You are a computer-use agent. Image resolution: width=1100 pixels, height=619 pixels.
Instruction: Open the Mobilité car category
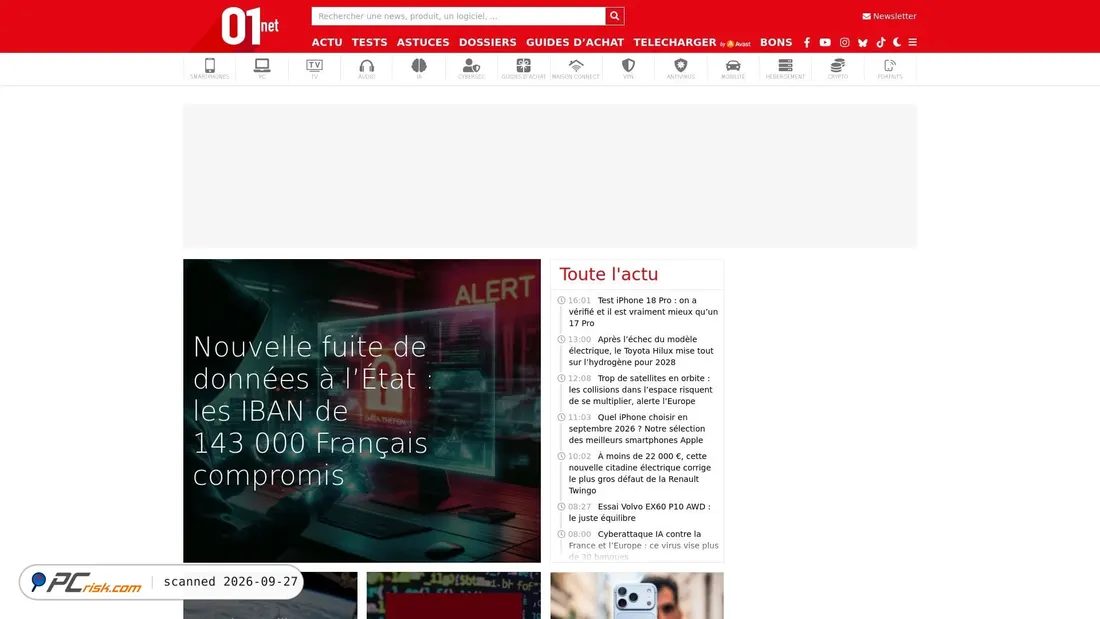[x=733, y=69]
